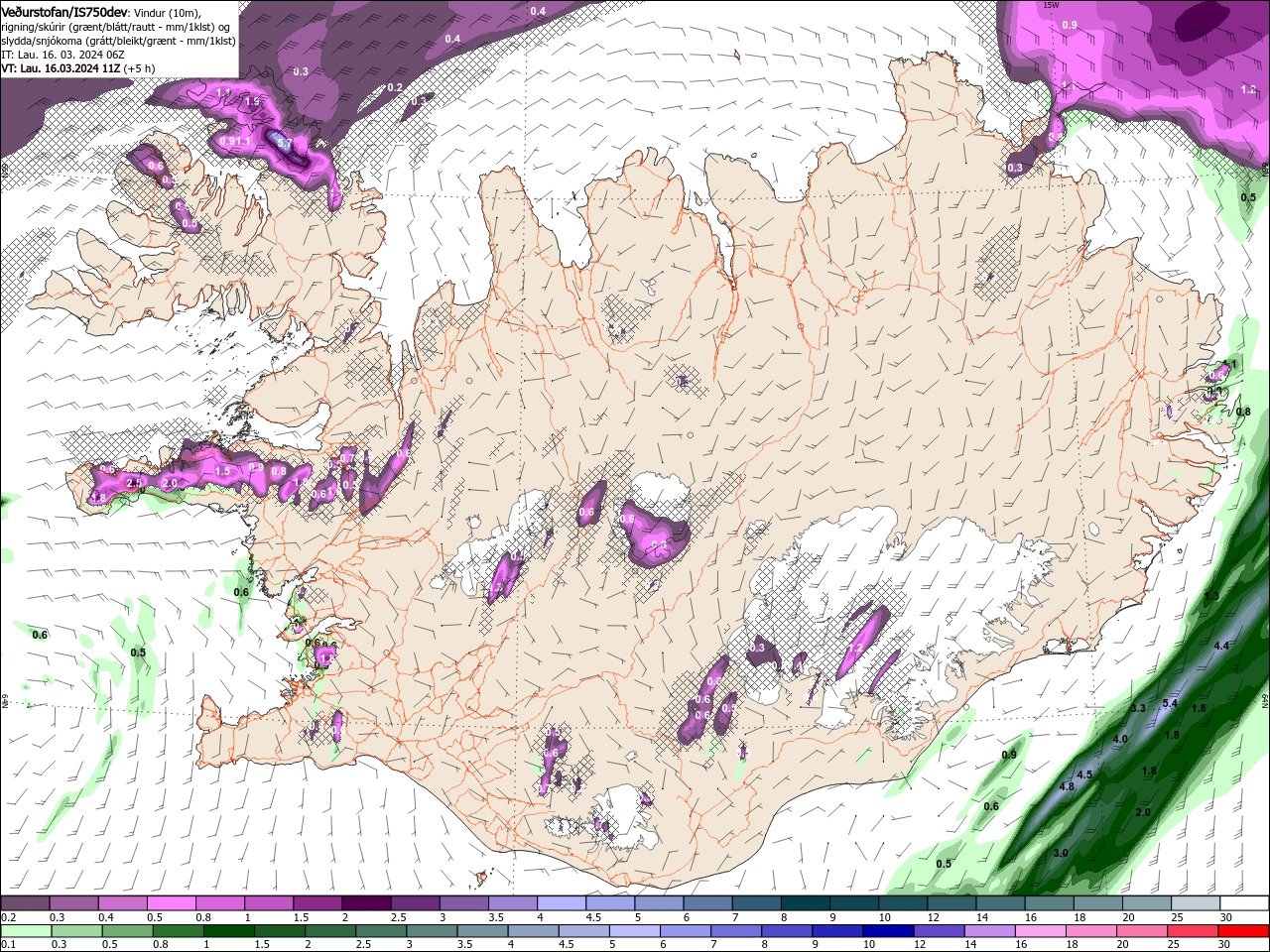The height and width of the screenshot is (952, 1270).
Task: Click the '5.7' snow value over the Westfjords
Action: [x=285, y=144]
